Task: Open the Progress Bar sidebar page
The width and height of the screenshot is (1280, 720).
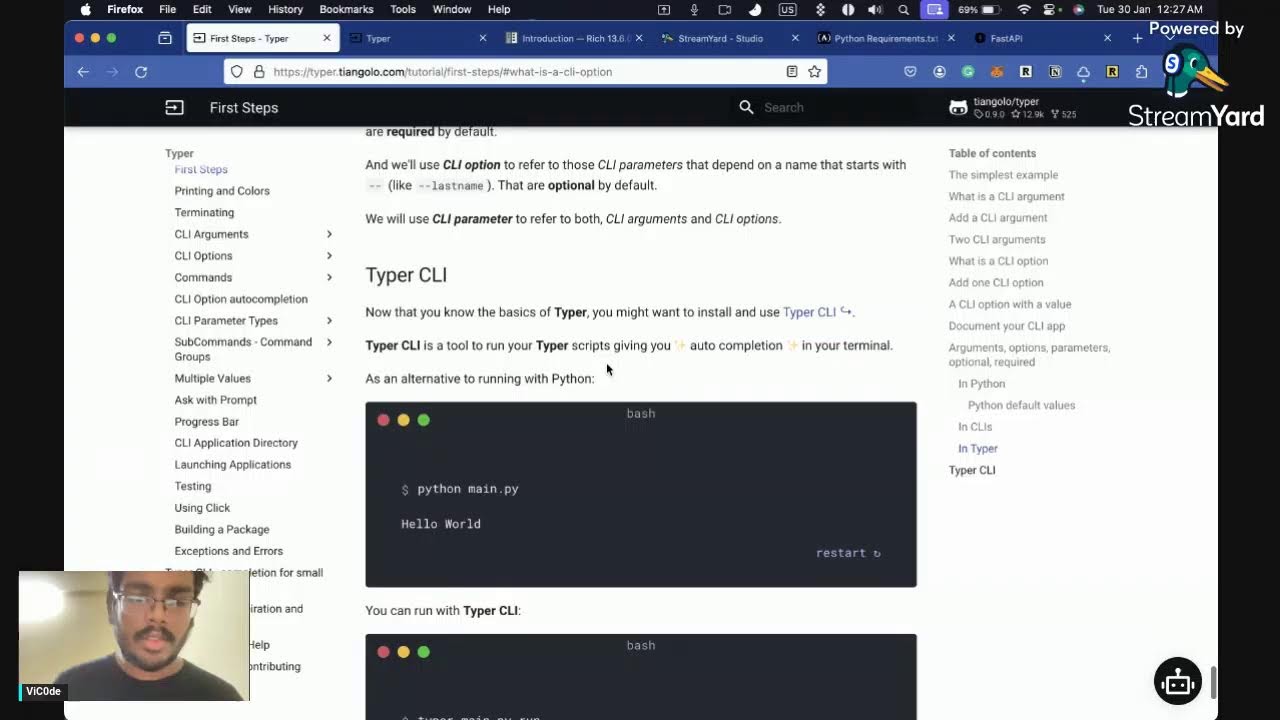Action: [206, 422]
